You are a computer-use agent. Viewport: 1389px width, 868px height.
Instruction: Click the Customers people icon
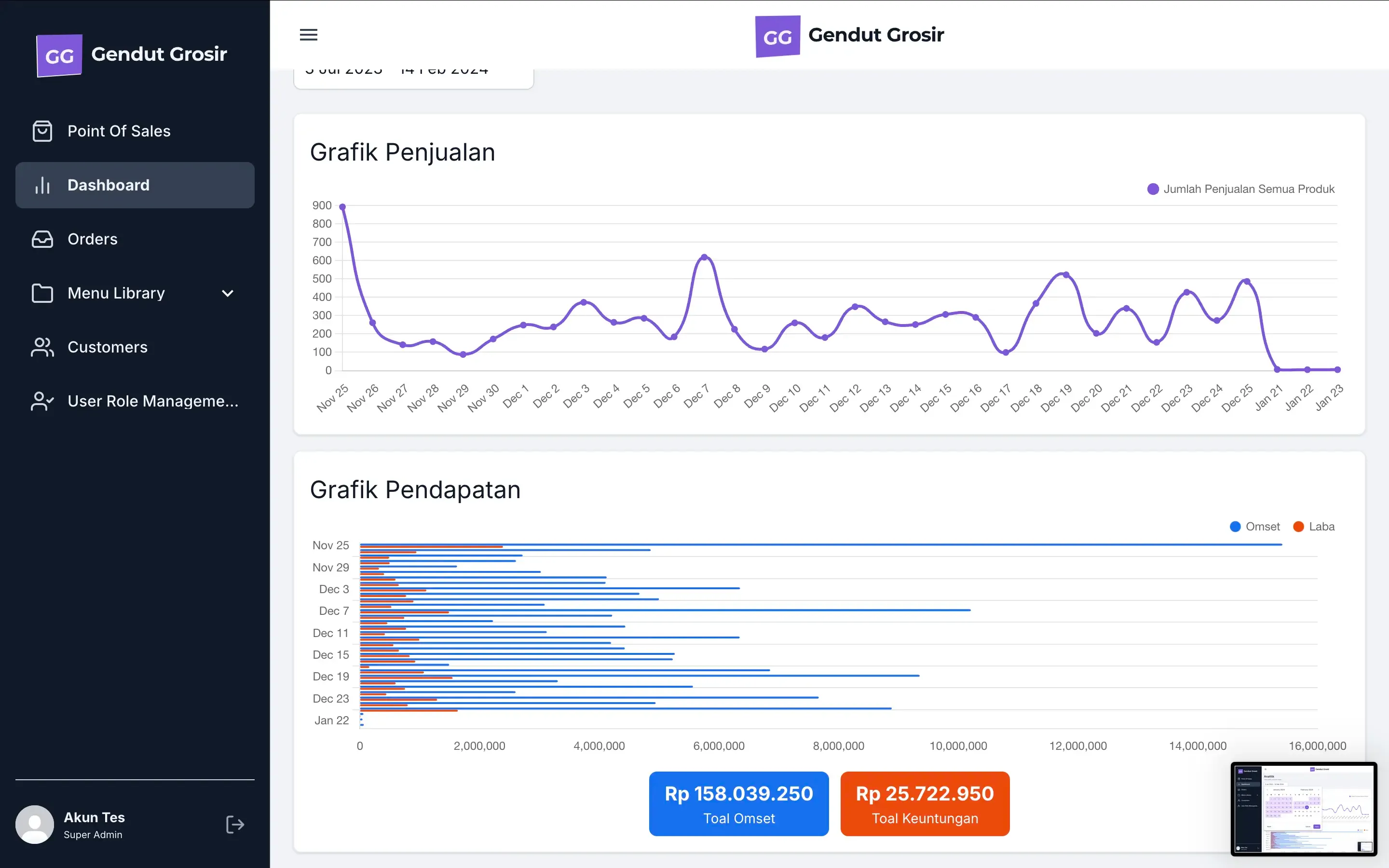tap(42, 347)
